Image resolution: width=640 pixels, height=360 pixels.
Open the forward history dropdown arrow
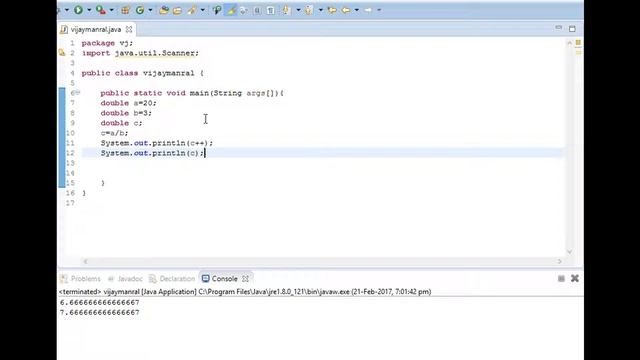click(x=379, y=10)
